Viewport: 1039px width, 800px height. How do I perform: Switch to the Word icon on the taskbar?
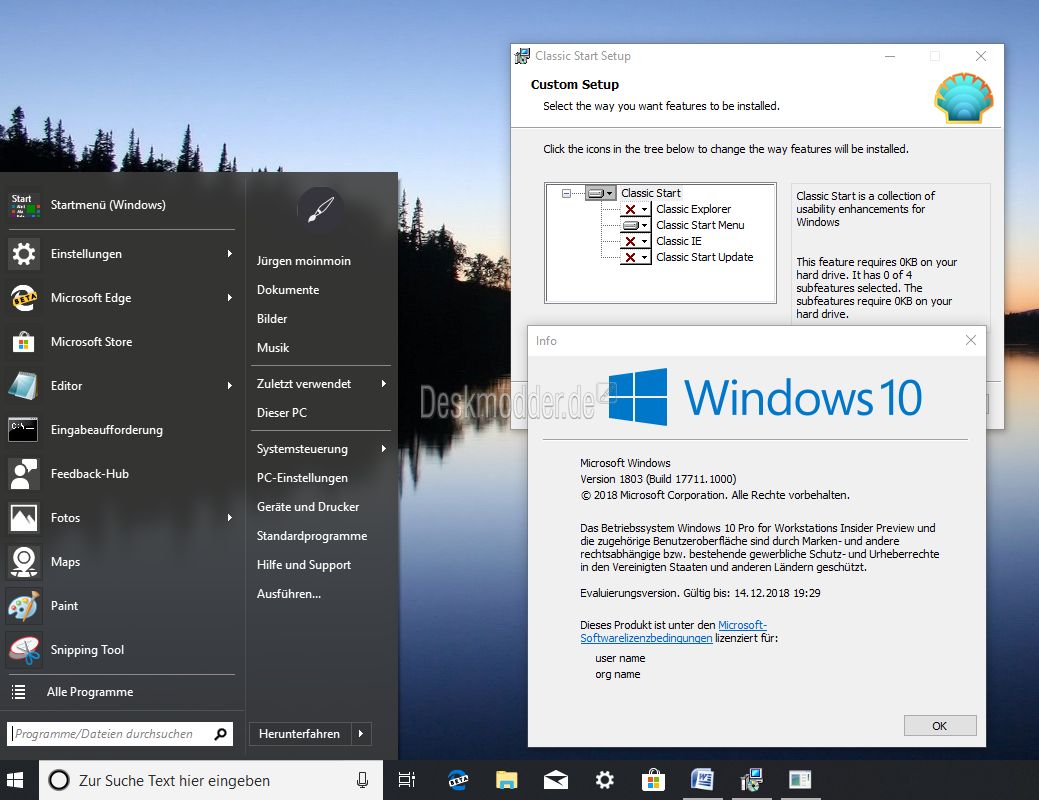tap(702, 780)
